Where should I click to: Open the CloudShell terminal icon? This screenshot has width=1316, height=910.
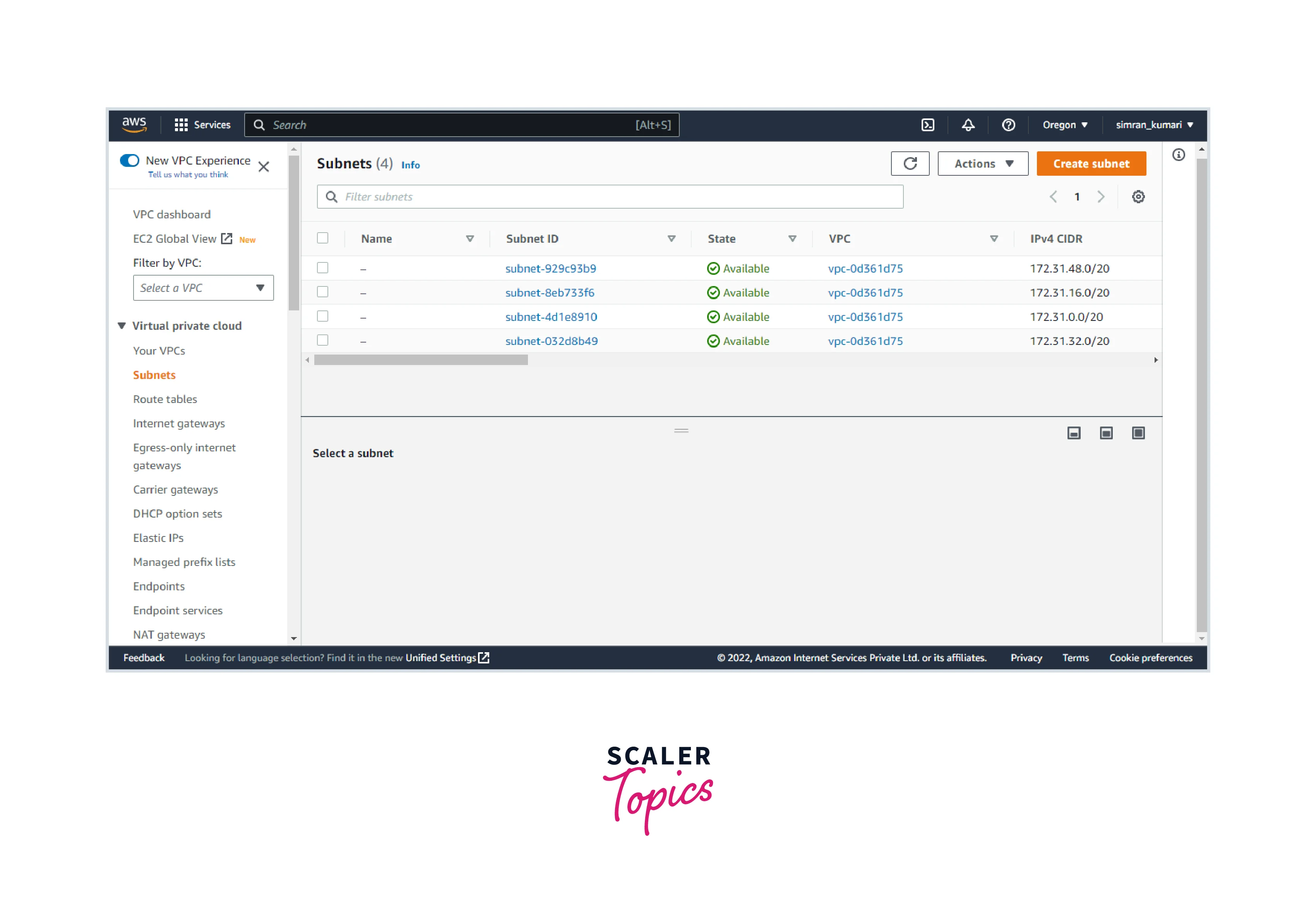[x=928, y=125]
